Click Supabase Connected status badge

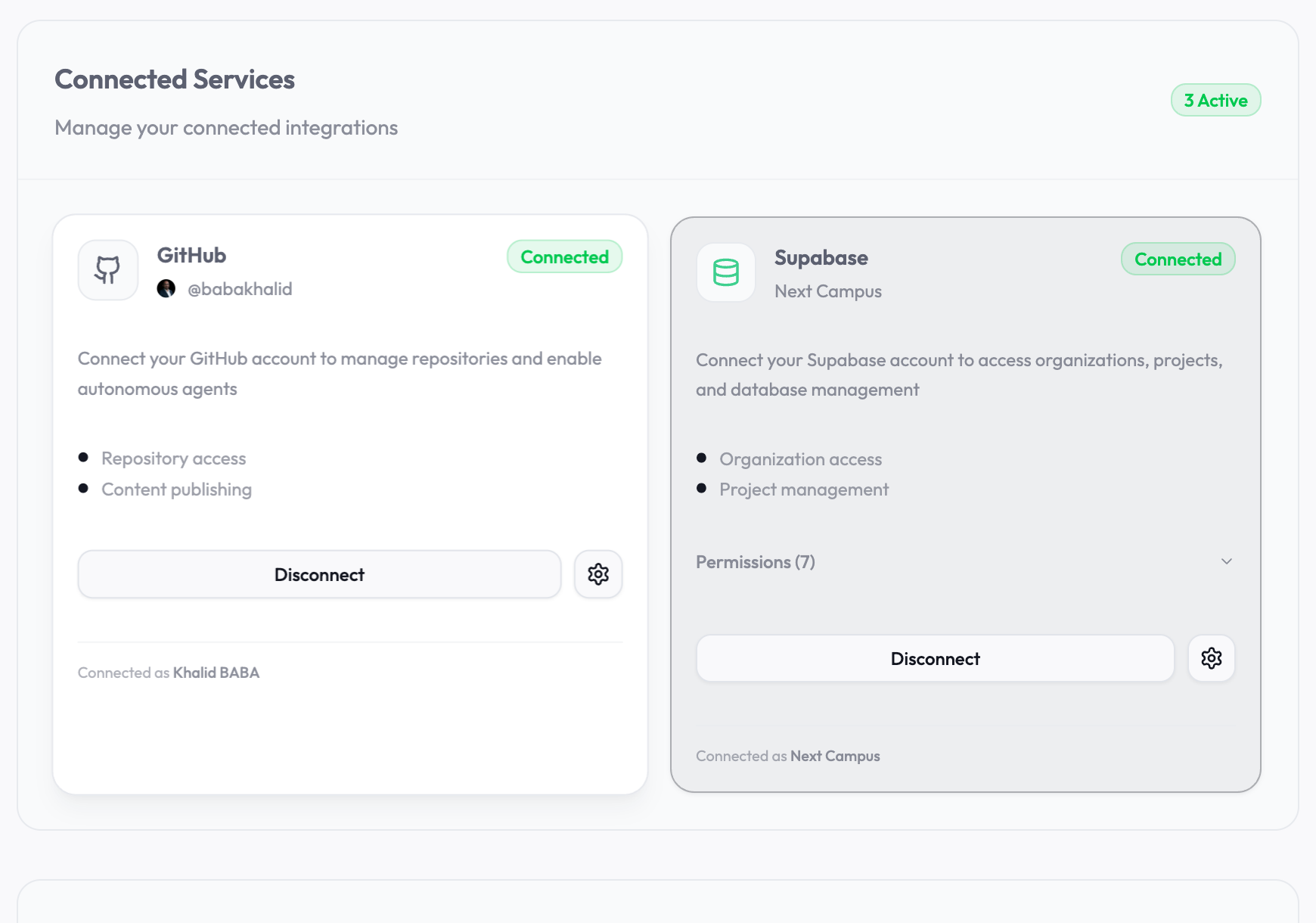[1178, 259]
